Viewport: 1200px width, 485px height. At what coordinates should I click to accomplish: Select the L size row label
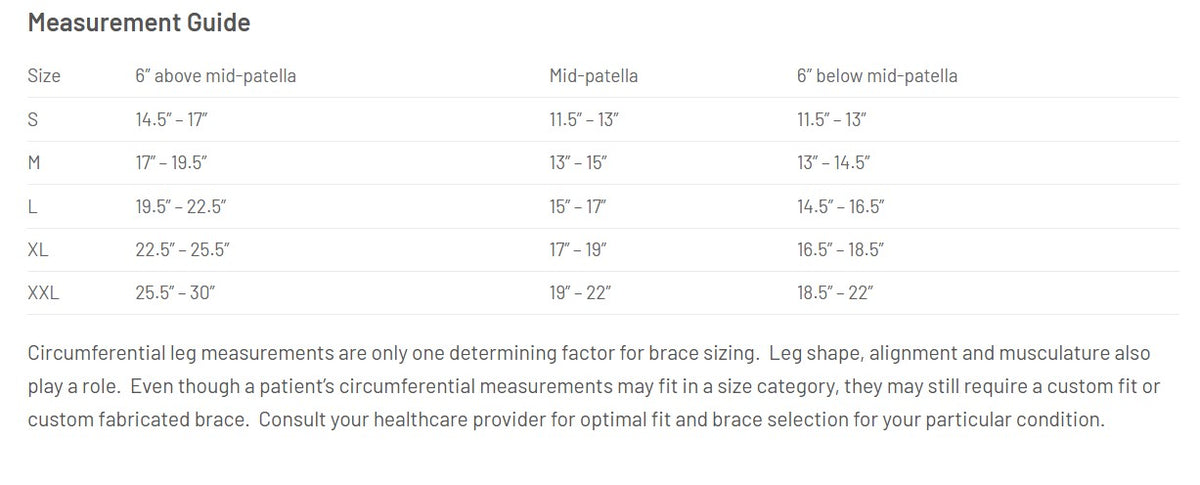[32, 206]
